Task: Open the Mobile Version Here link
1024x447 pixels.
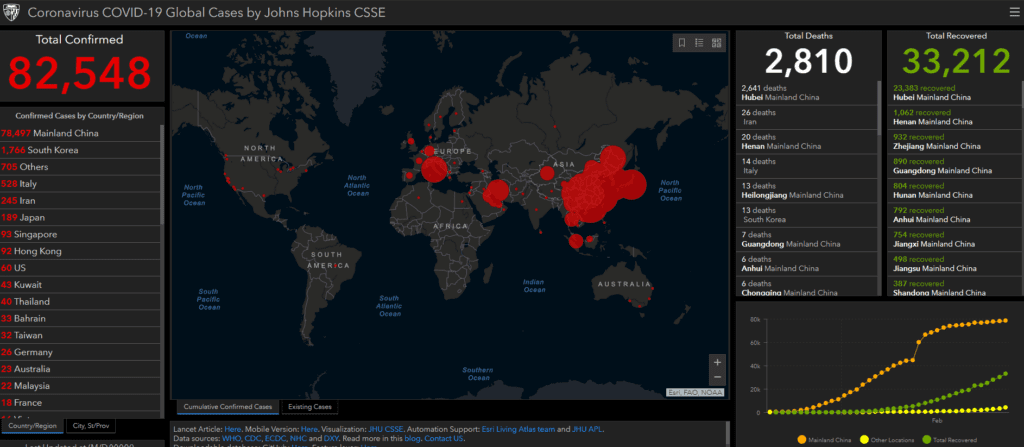Action: click(309, 429)
